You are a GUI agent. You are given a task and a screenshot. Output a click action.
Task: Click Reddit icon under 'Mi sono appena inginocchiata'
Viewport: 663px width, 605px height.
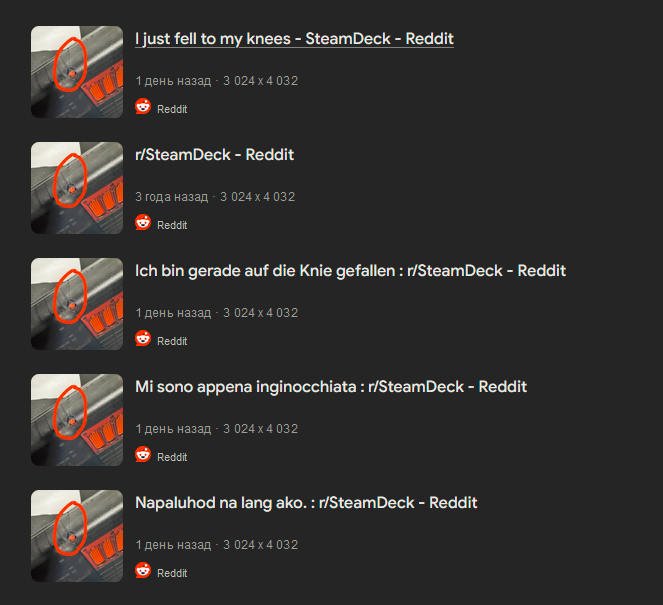(x=143, y=454)
